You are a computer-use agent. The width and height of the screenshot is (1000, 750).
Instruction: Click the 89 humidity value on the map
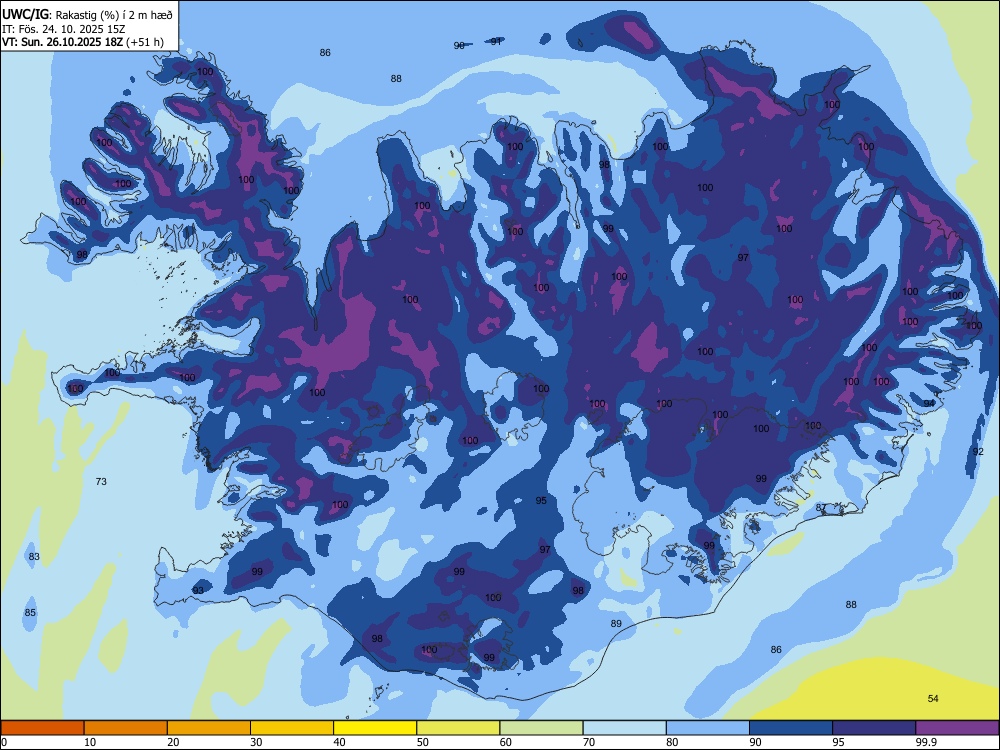(x=616, y=623)
